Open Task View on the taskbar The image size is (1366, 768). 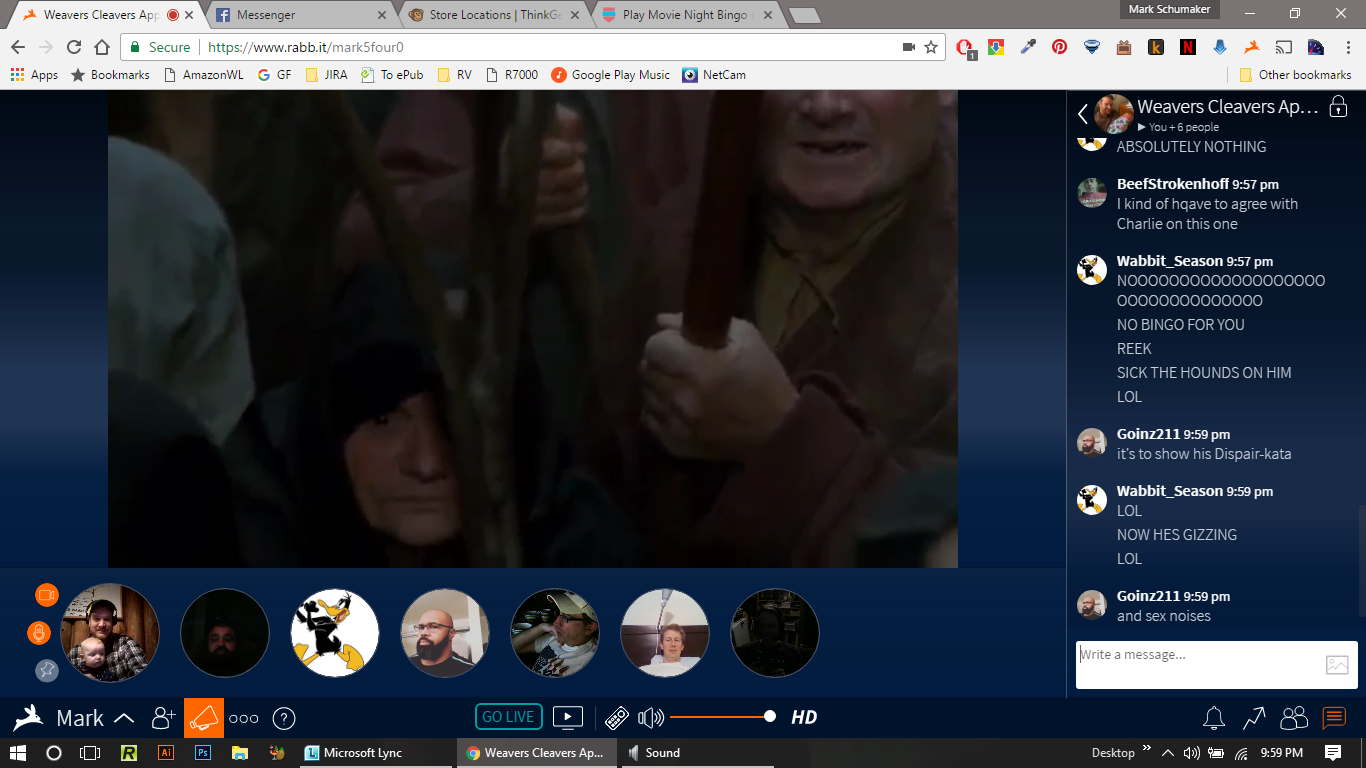coord(90,753)
